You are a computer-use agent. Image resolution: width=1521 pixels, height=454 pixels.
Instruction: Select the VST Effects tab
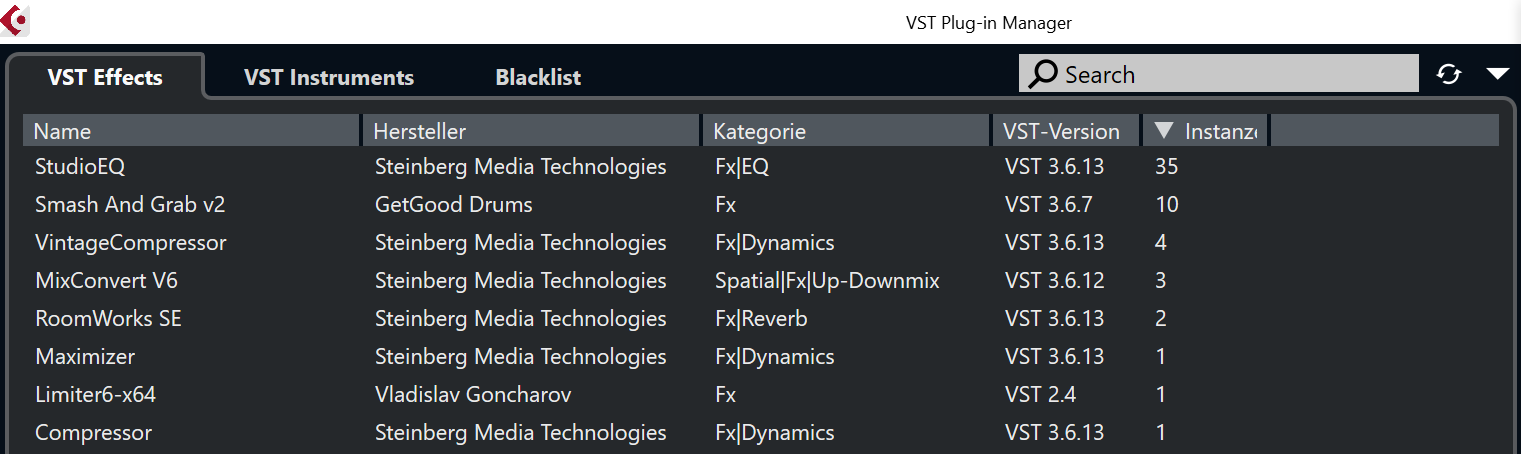pos(105,77)
